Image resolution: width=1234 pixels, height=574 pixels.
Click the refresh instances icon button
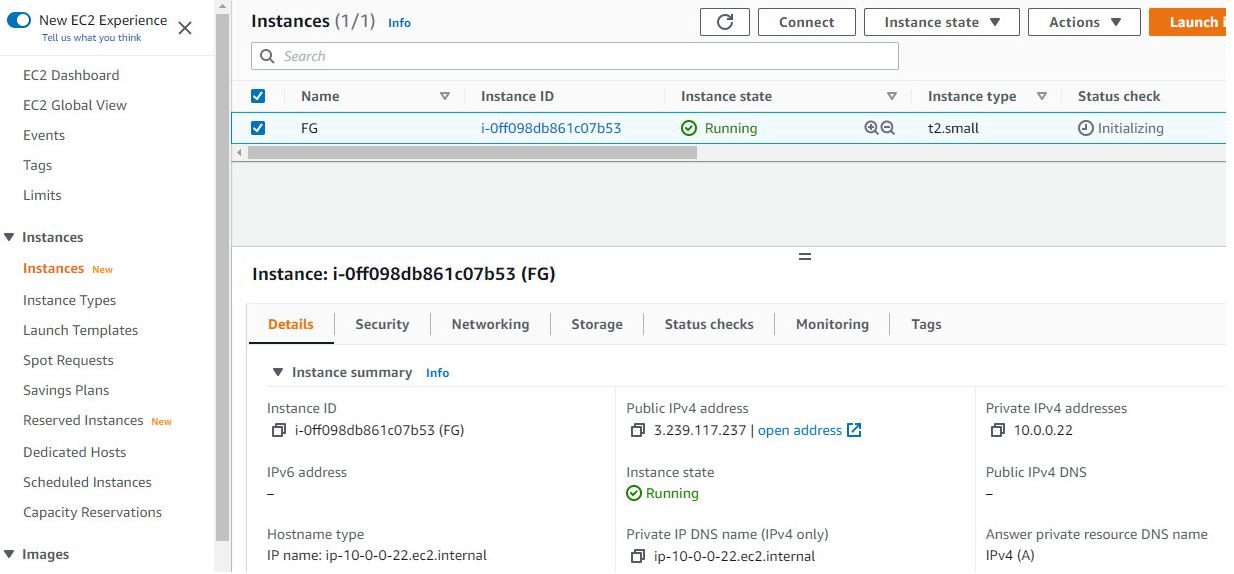tap(725, 22)
